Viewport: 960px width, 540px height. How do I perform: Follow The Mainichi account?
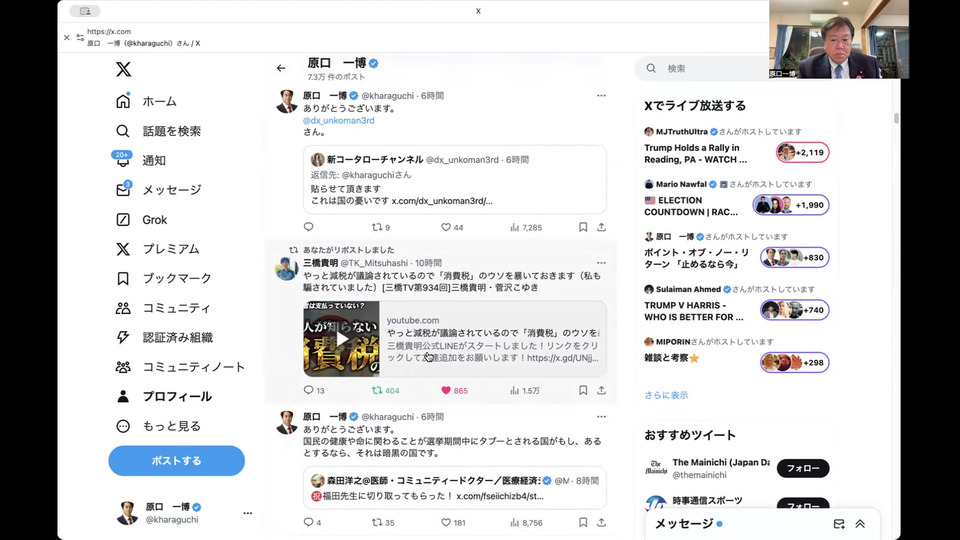point(803,468)
